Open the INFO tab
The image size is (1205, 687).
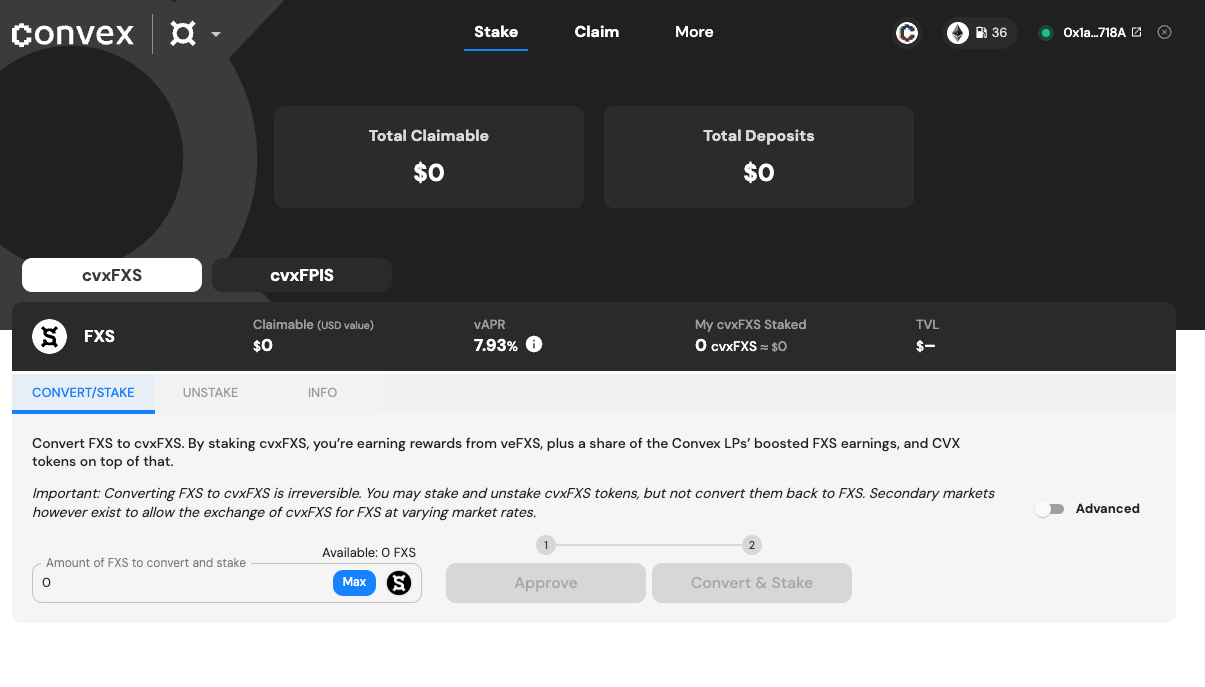[322, 393]
